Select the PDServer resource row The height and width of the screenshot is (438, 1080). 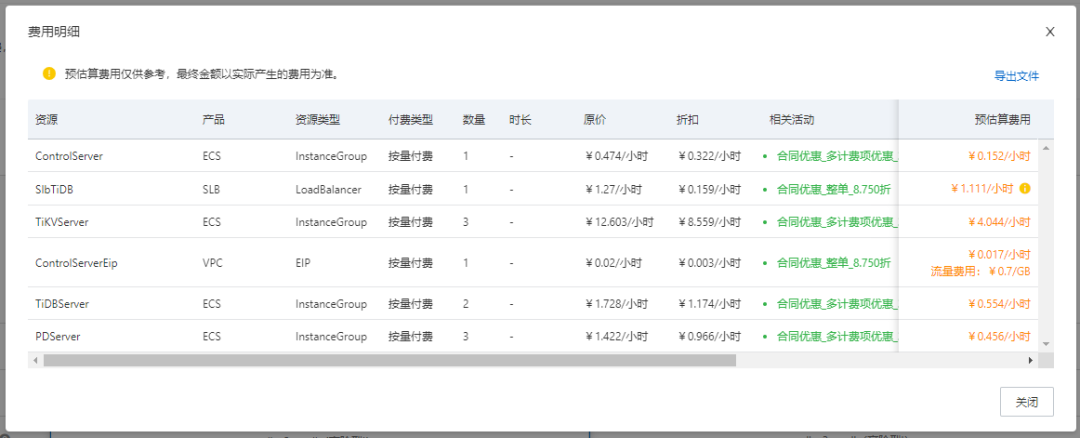[x=58, y=337]
